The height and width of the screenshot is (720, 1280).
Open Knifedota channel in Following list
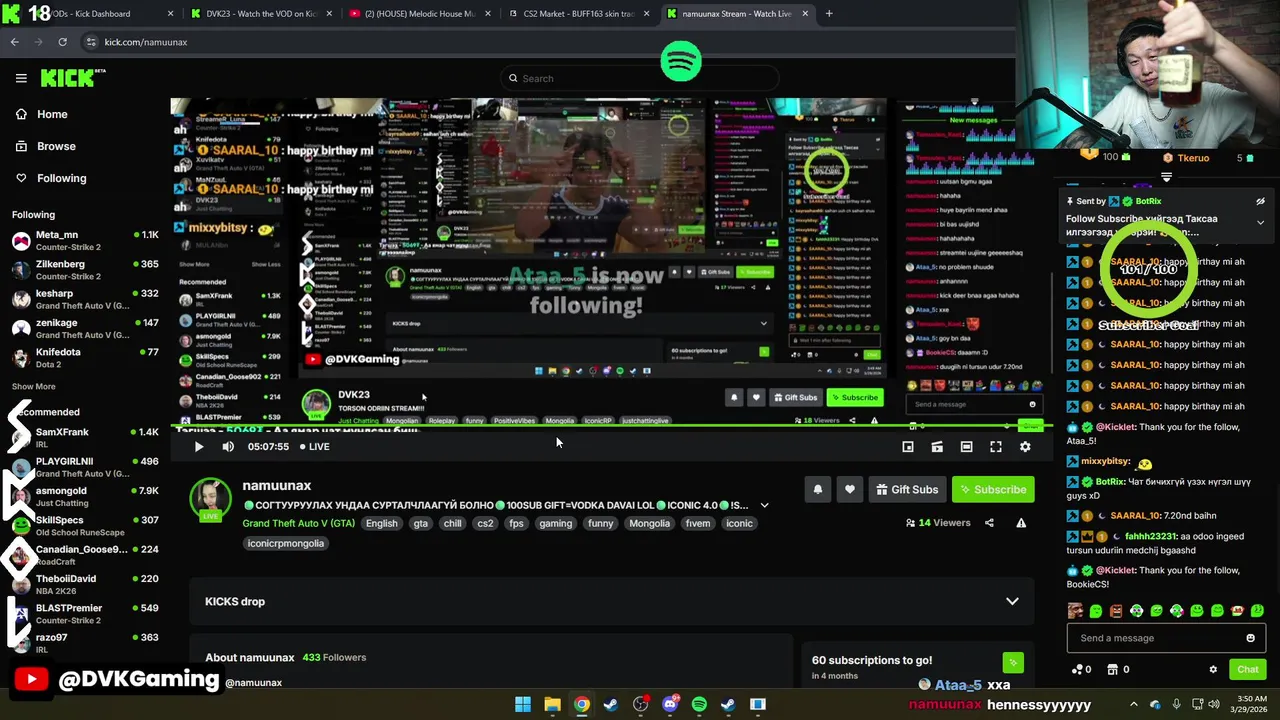85,358
